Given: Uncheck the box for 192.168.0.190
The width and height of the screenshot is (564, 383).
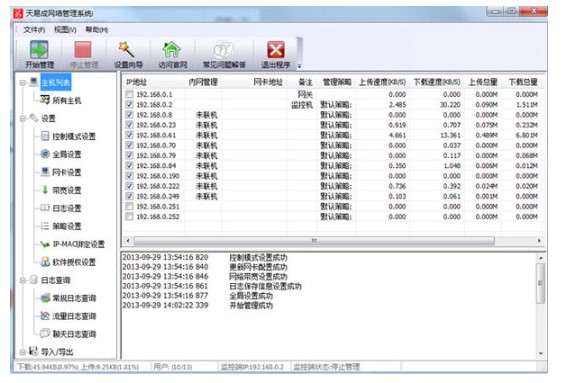Looking at the screenshot, I should point(129,176).
